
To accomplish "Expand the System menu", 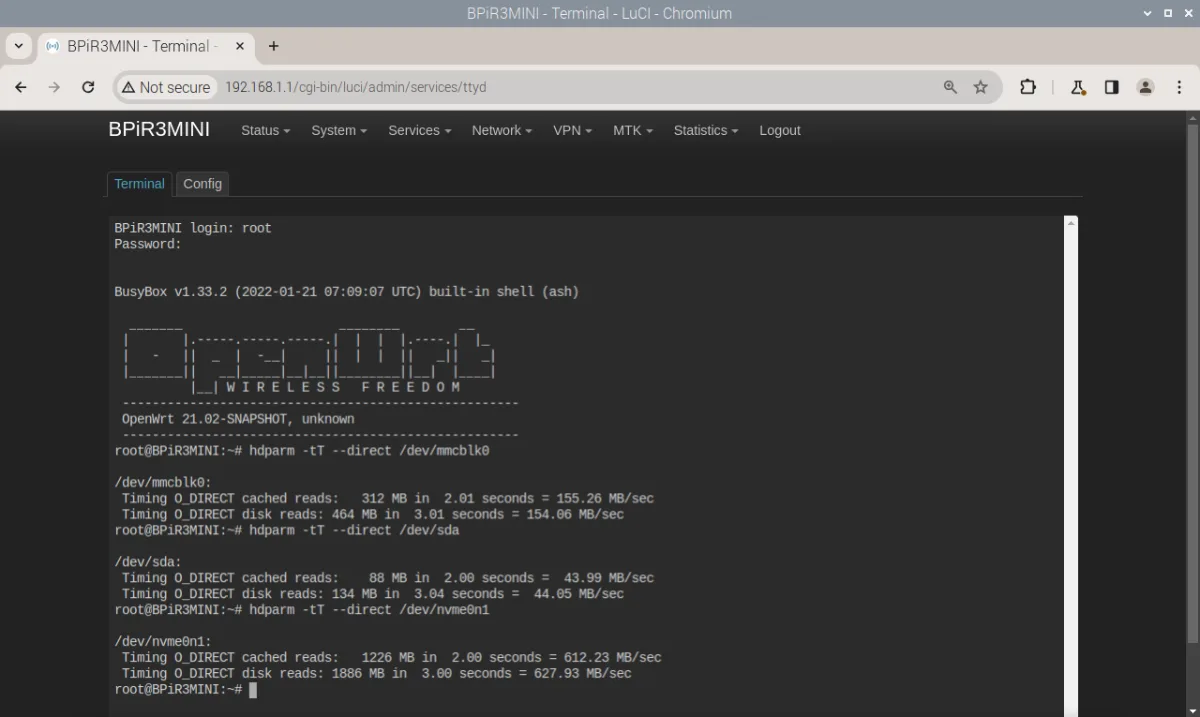I will tap(339, 130).
